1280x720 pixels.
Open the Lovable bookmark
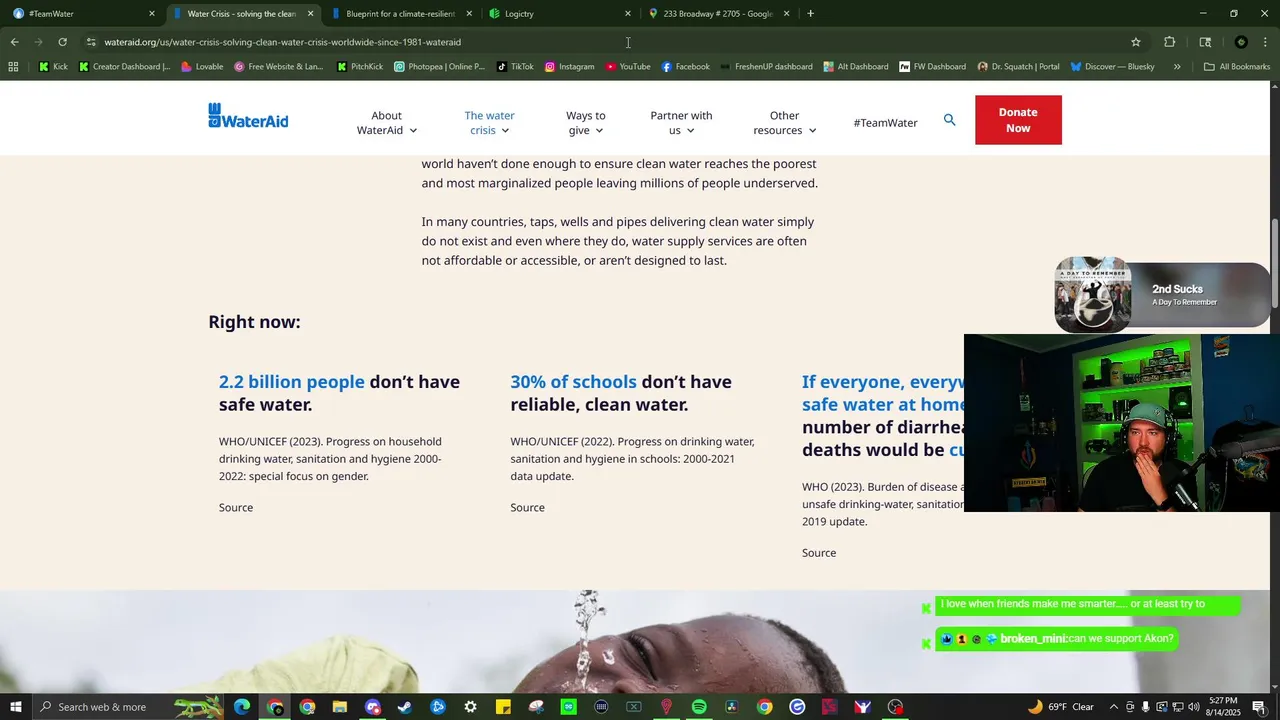[x=202, y=67]
